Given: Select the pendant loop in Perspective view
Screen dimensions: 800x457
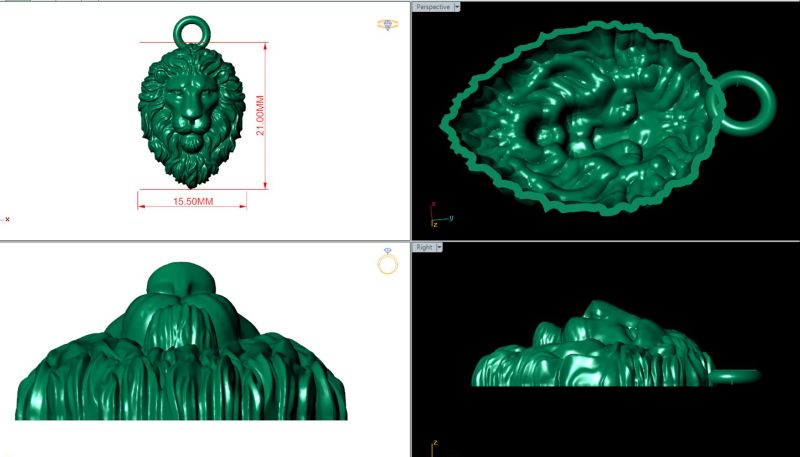Looking at the screenshot, I should coord(744,102).
